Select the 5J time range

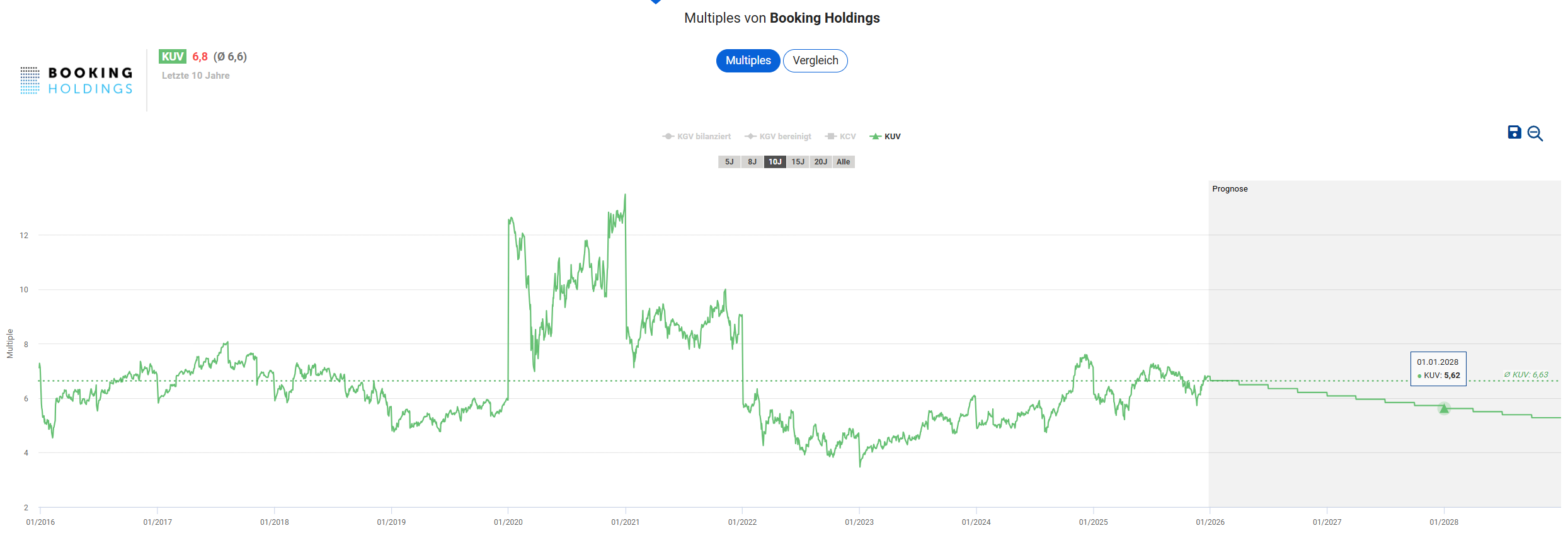point(729,162)
